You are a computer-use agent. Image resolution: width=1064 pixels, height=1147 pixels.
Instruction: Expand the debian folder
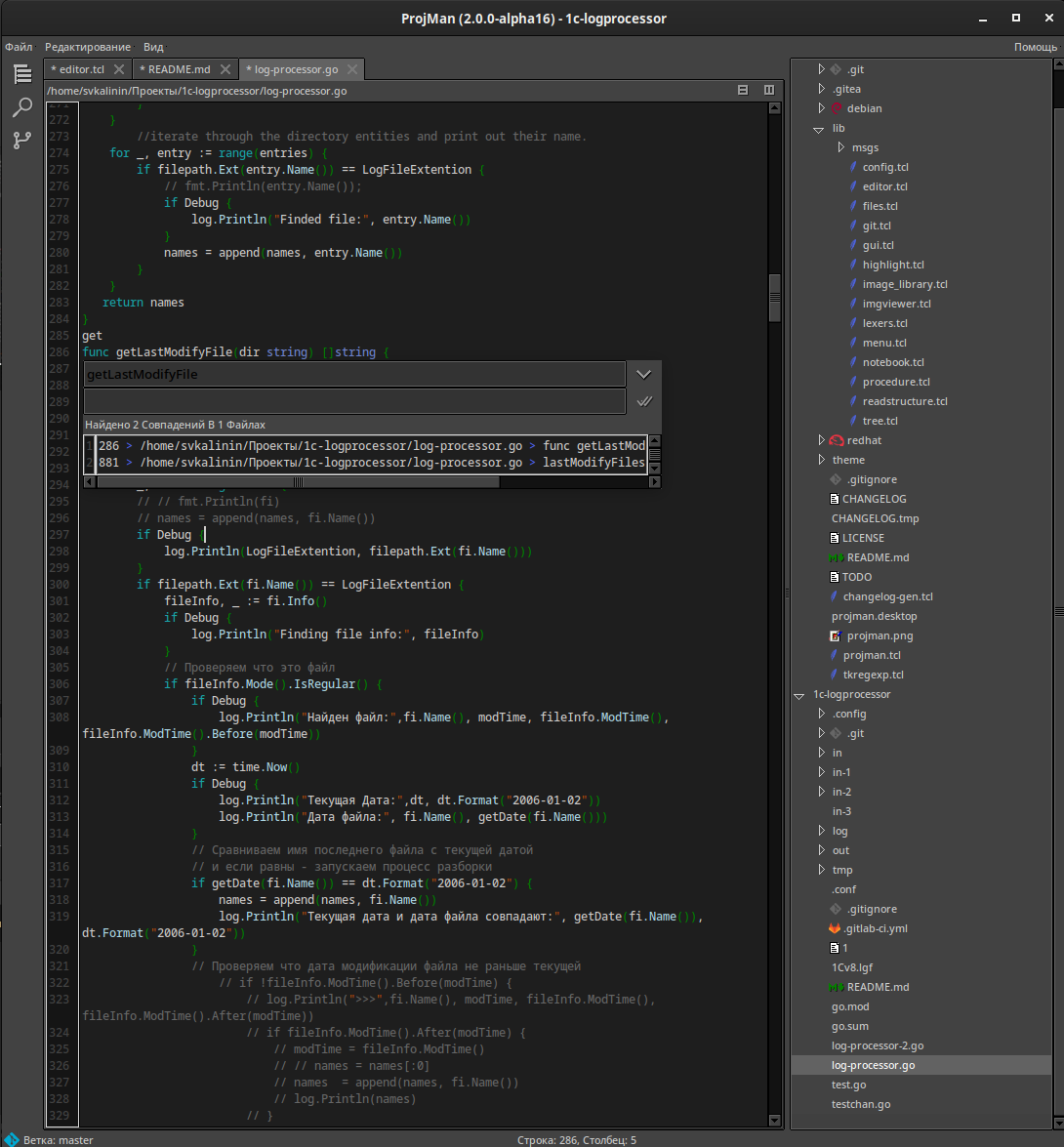click(x=821, y=108)
